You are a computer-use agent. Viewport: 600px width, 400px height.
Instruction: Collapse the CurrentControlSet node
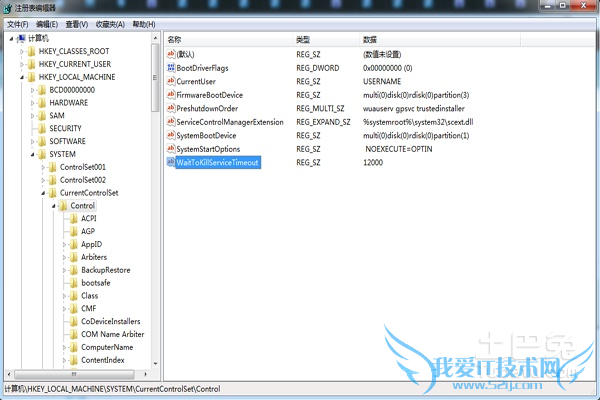tap(43, 194)
